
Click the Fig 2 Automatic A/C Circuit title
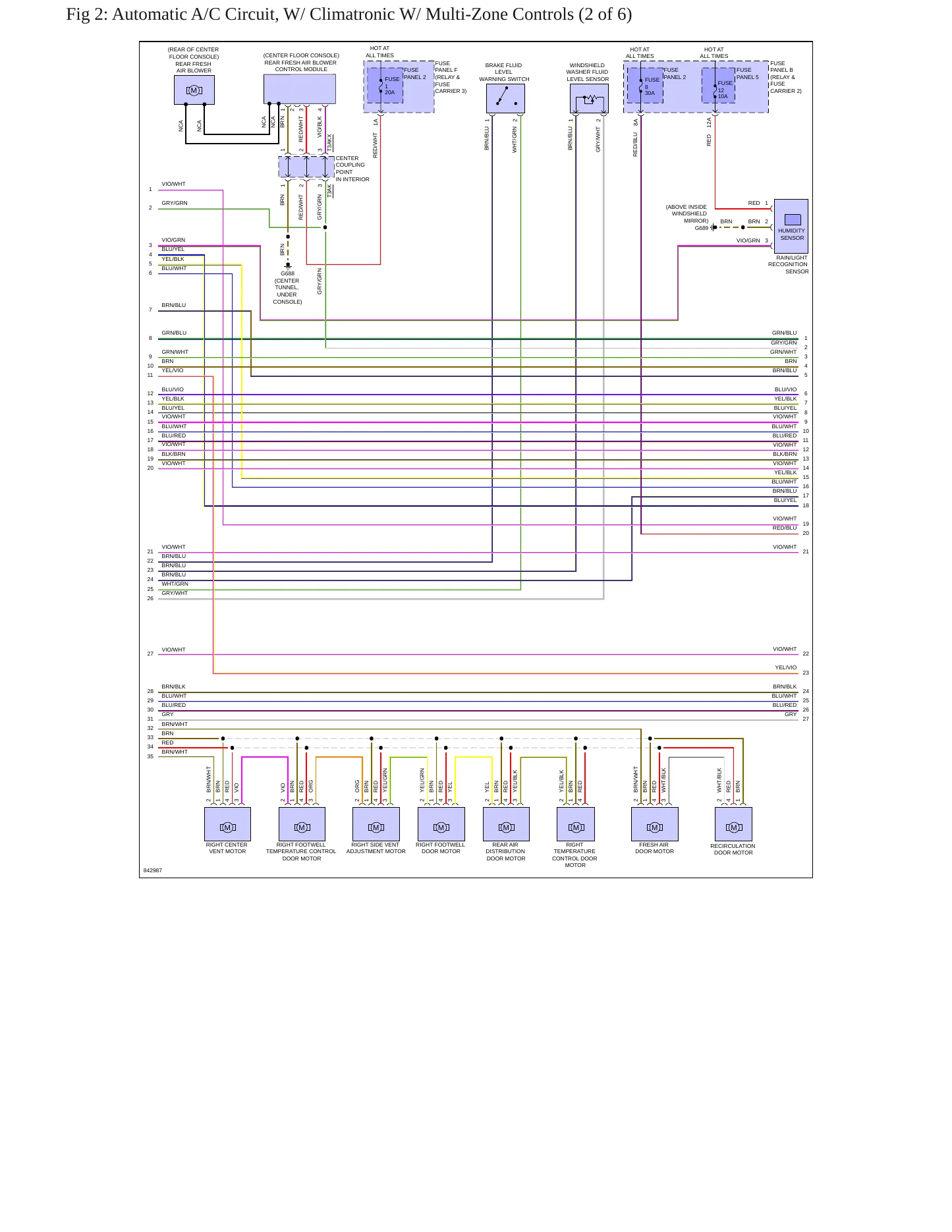349,14
